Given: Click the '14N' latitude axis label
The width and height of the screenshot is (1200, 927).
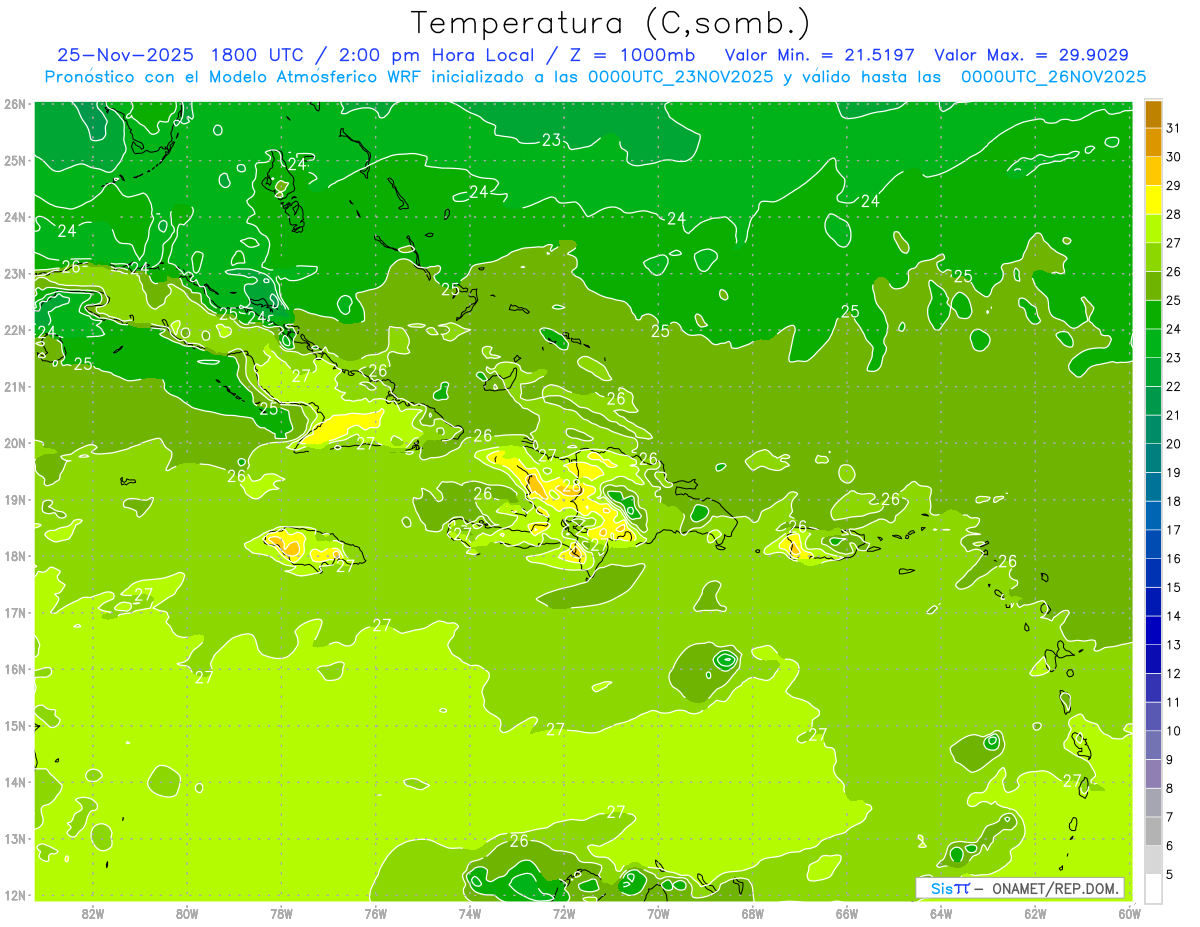Looking at the screenshot, I should 15,782.
